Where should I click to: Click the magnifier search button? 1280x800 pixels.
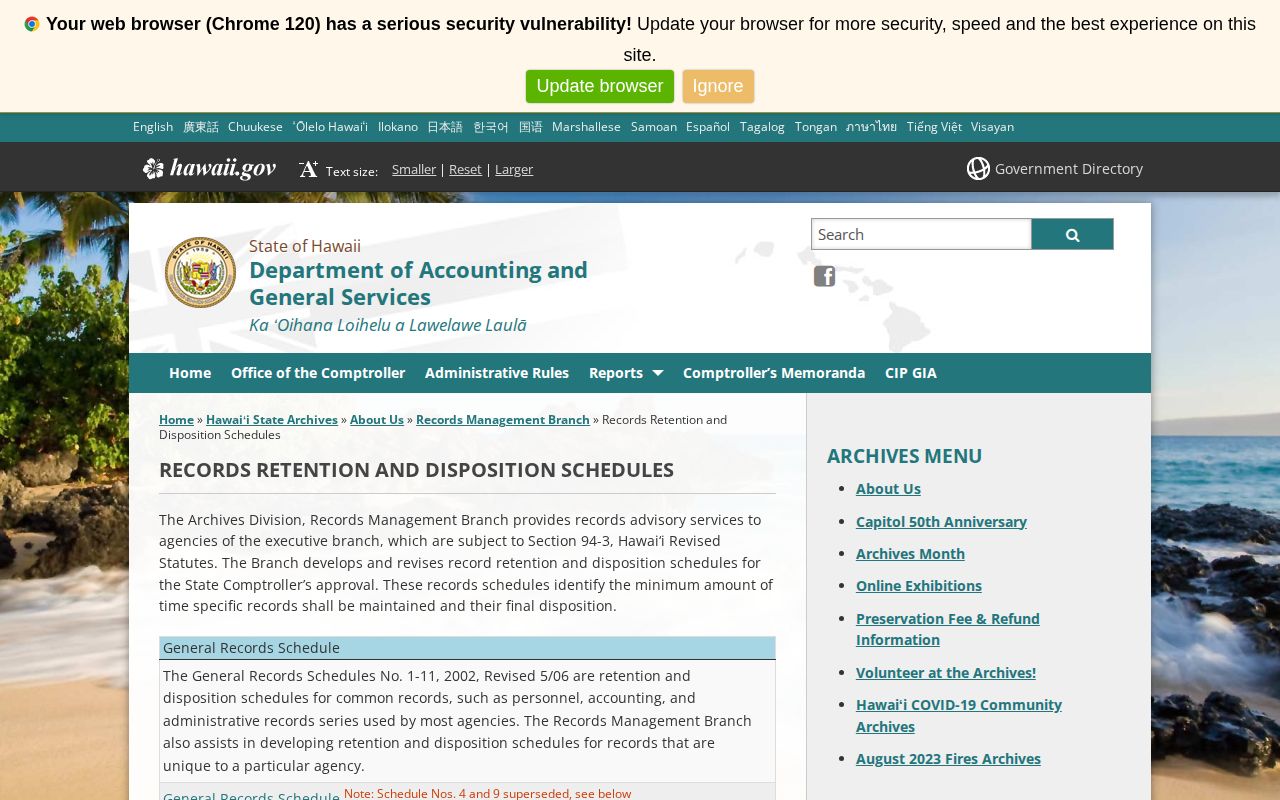[x=1072, y=234]
